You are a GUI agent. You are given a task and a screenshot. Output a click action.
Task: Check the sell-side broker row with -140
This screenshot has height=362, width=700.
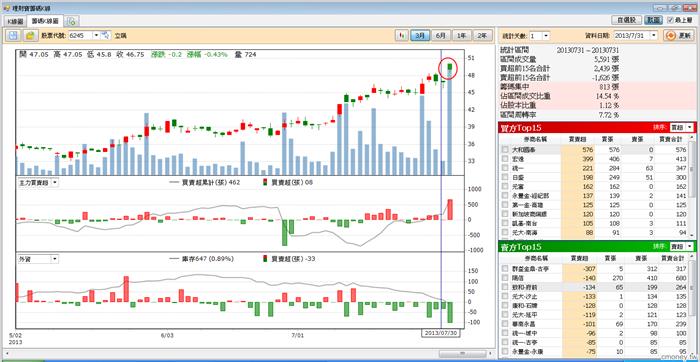pos(505,277)
